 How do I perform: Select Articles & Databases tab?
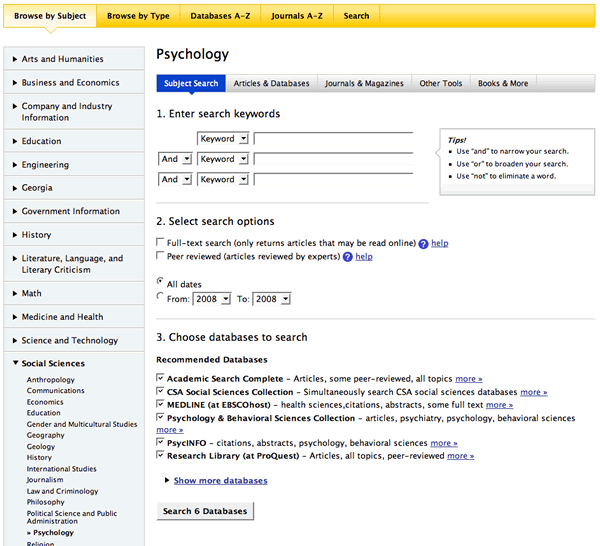272,83
